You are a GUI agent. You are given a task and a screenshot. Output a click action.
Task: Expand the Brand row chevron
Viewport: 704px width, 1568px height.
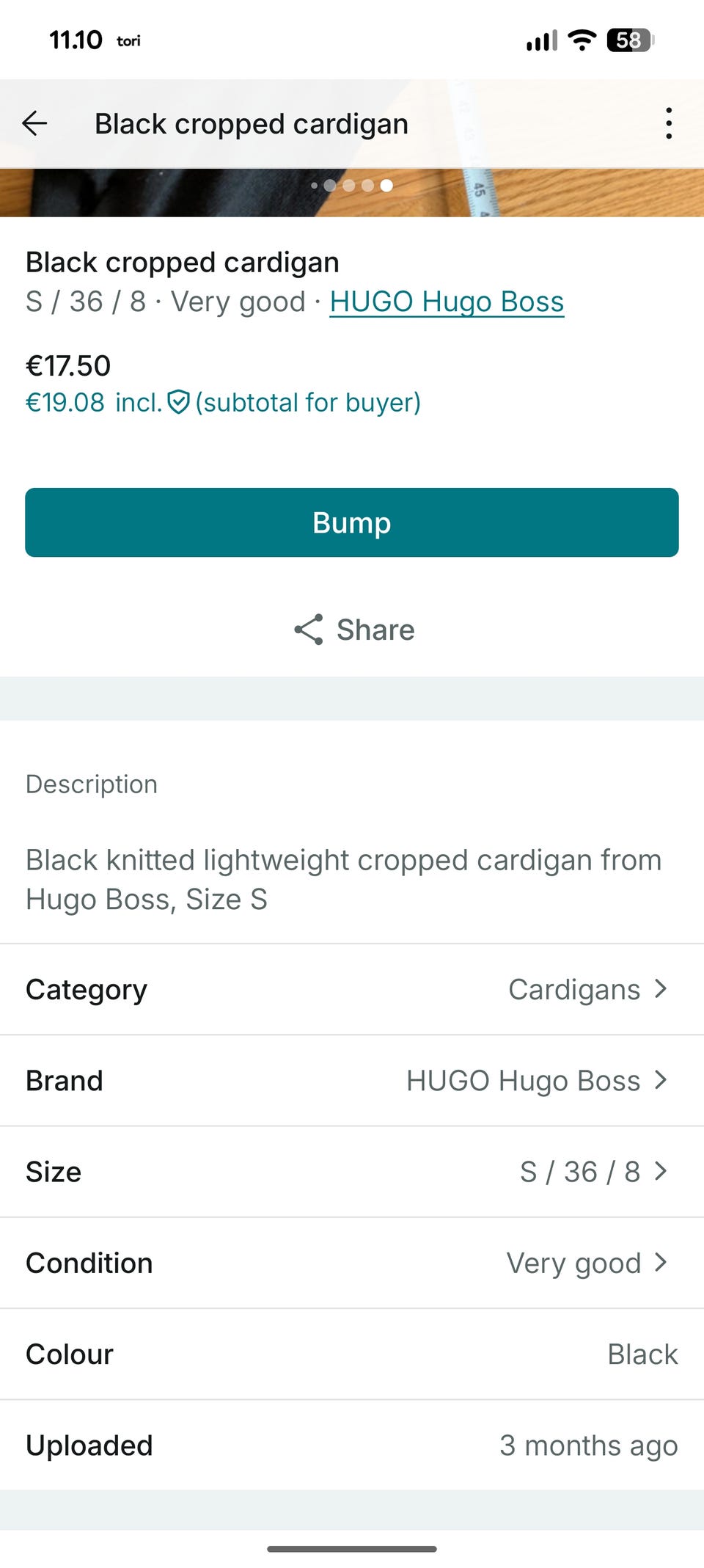pyautogui.click(x=661, y=1080)
